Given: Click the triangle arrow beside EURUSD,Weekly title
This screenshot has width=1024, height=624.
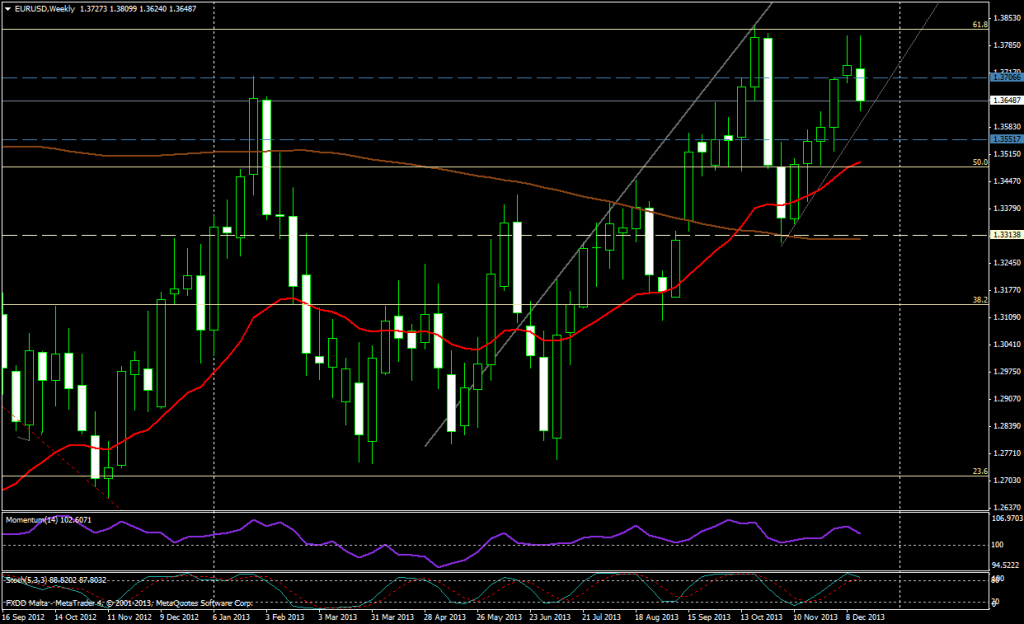Looking at the screenshot, I should click(7, 7).
